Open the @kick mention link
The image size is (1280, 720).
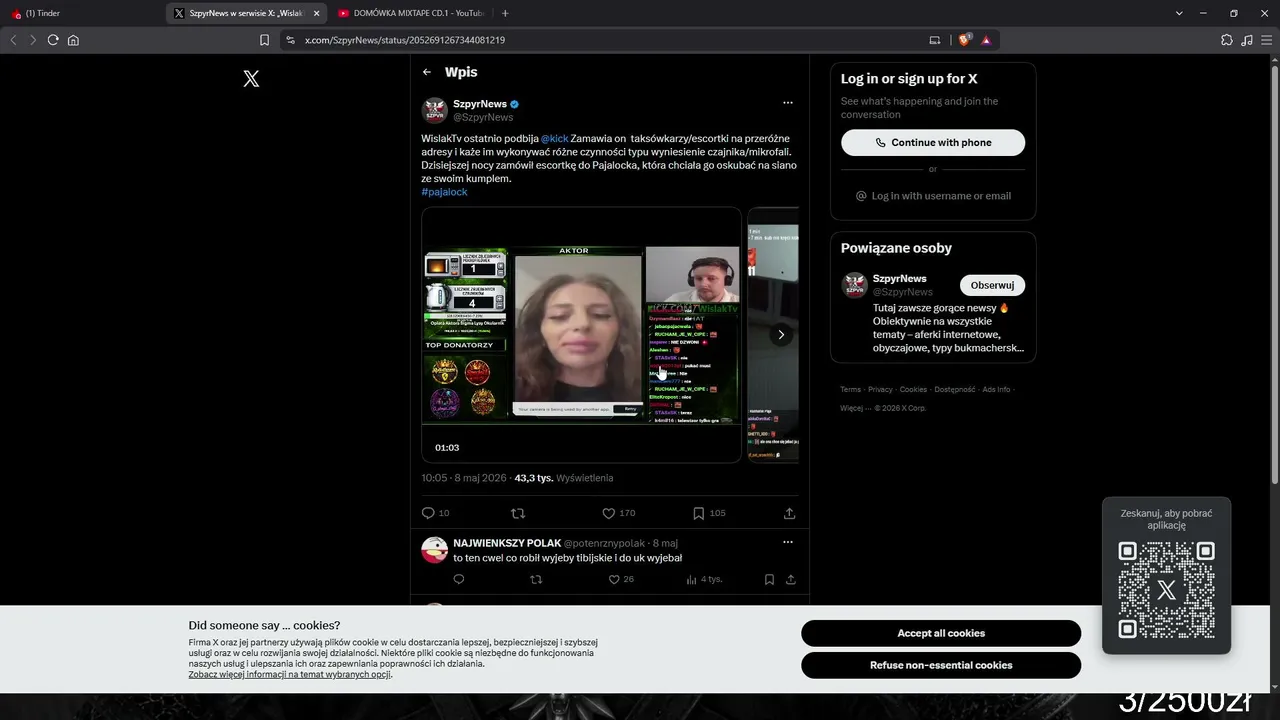click(x=555, y=138)
